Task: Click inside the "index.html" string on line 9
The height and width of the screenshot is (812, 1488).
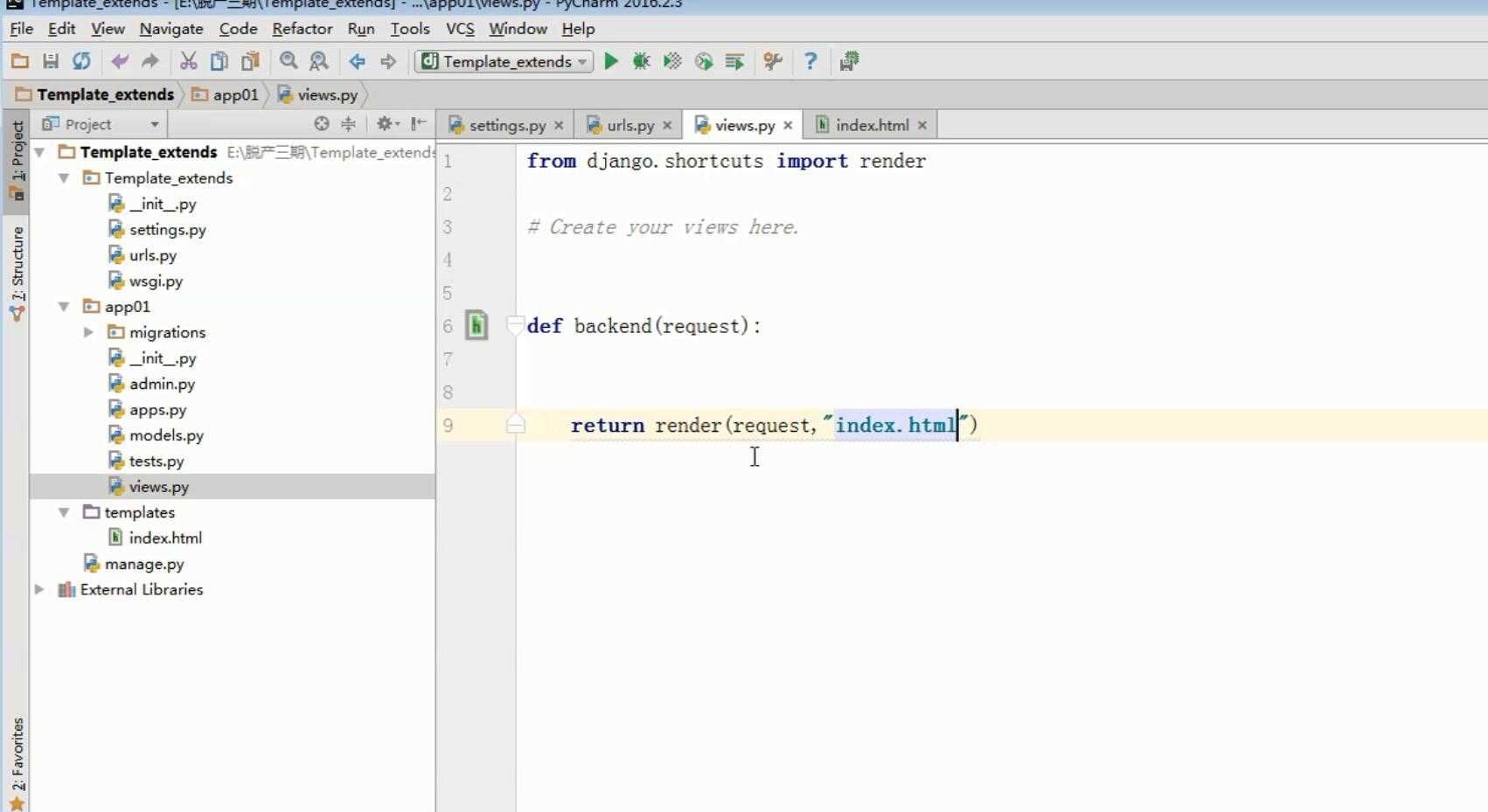Action: pyautogui.click(x=895, y=426)
